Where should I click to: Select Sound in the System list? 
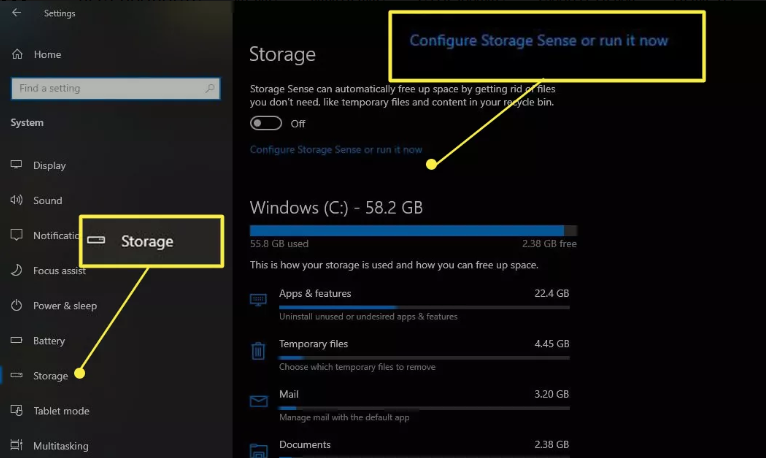47,201
